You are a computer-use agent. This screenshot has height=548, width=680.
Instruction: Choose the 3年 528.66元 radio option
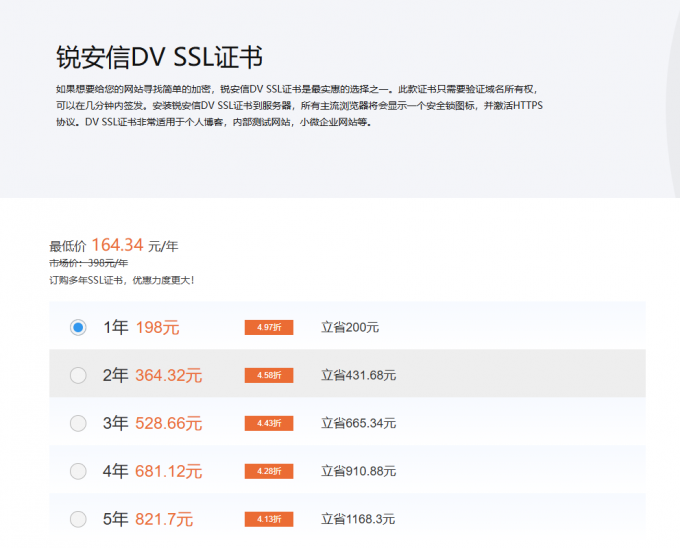(x=78, y=423)
